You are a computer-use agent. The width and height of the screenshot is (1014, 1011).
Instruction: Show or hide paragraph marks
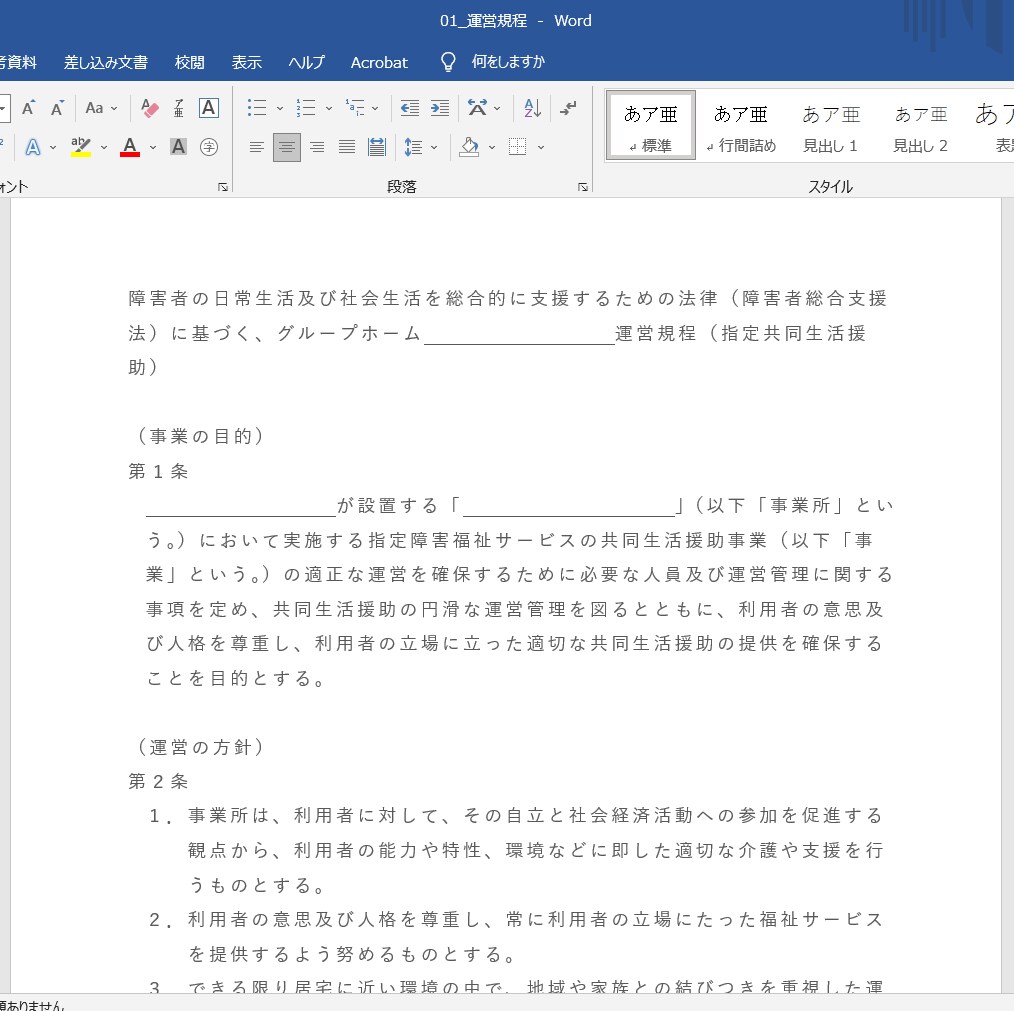click(568, 107)
